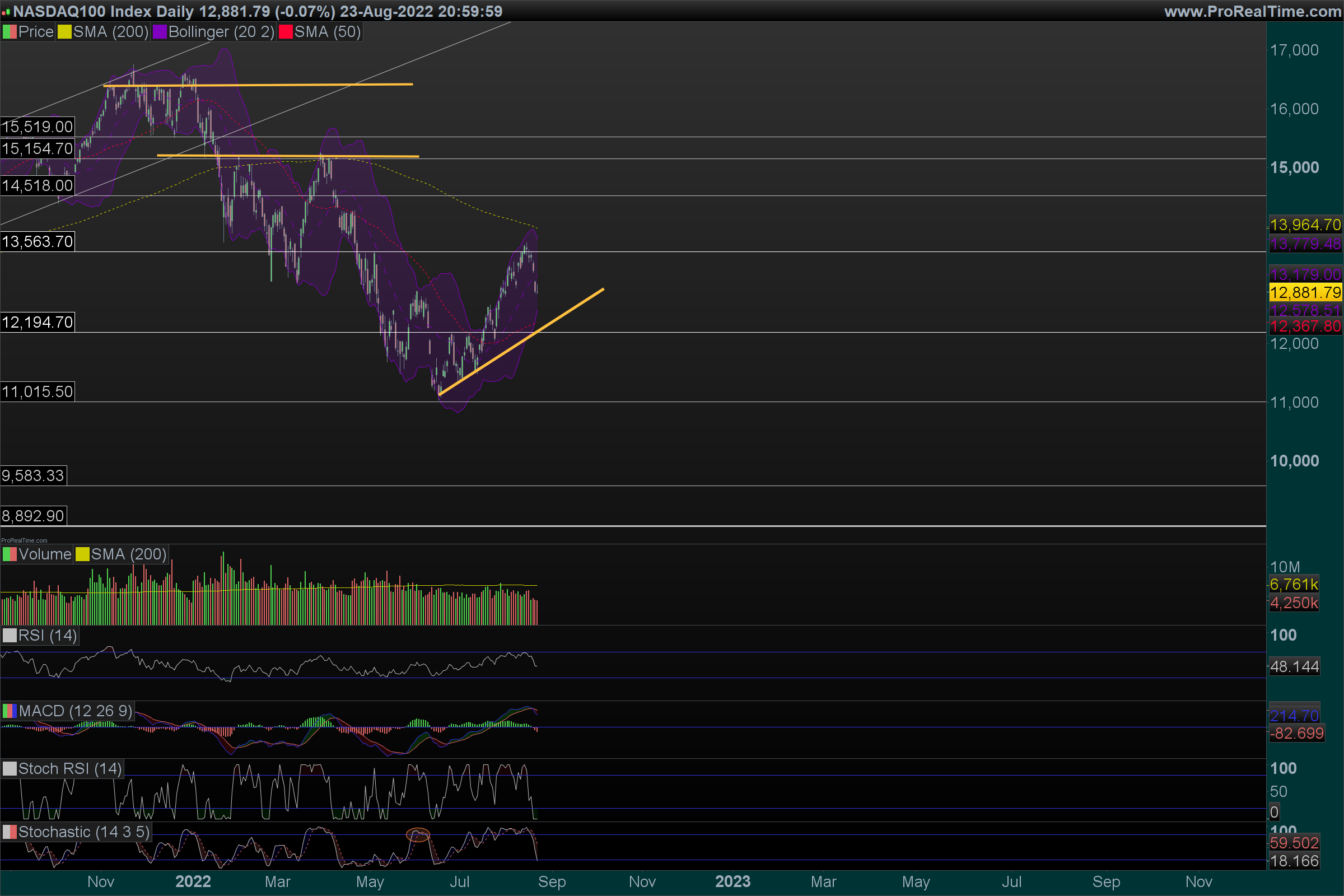Viewport: 1344px width, 896px height.
Task: Click the red SMA (50) legend swatch
Action: (x=286, y=32)
